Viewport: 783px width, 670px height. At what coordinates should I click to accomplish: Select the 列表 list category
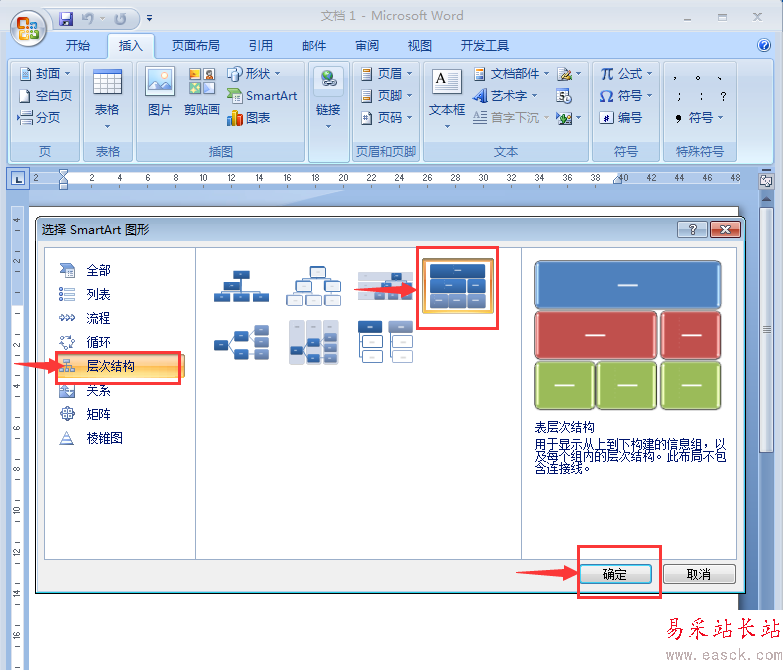tap(98, 294)
